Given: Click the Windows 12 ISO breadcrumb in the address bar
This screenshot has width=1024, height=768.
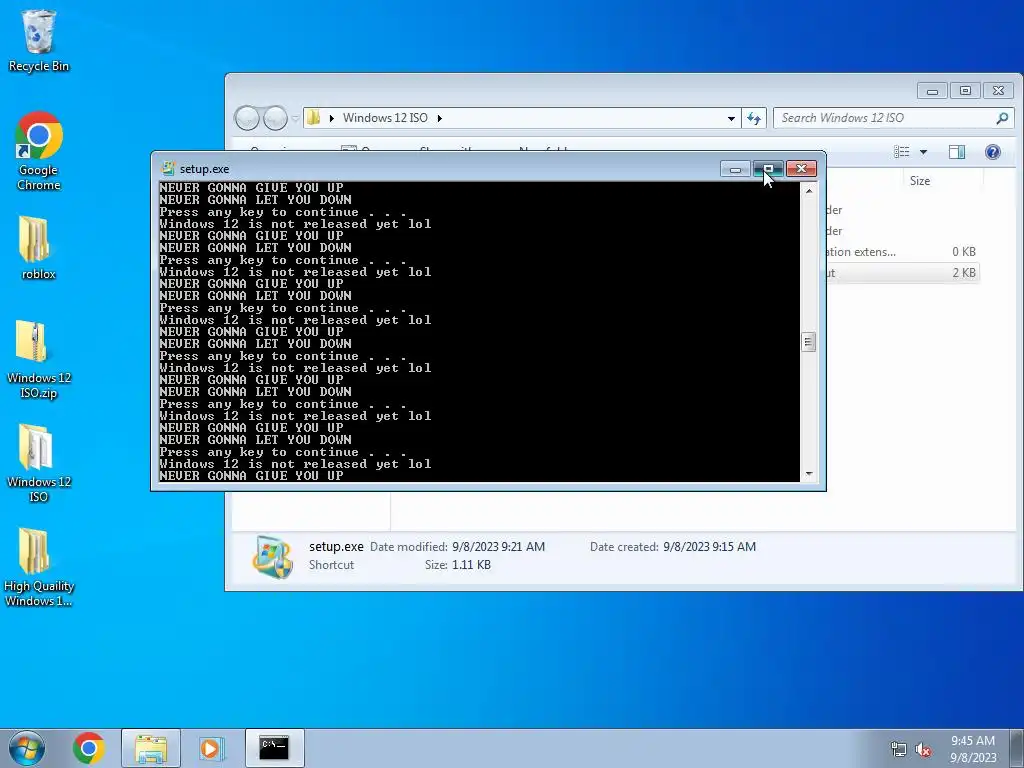Looking at the screenshot, I should [x=385, y=118].
